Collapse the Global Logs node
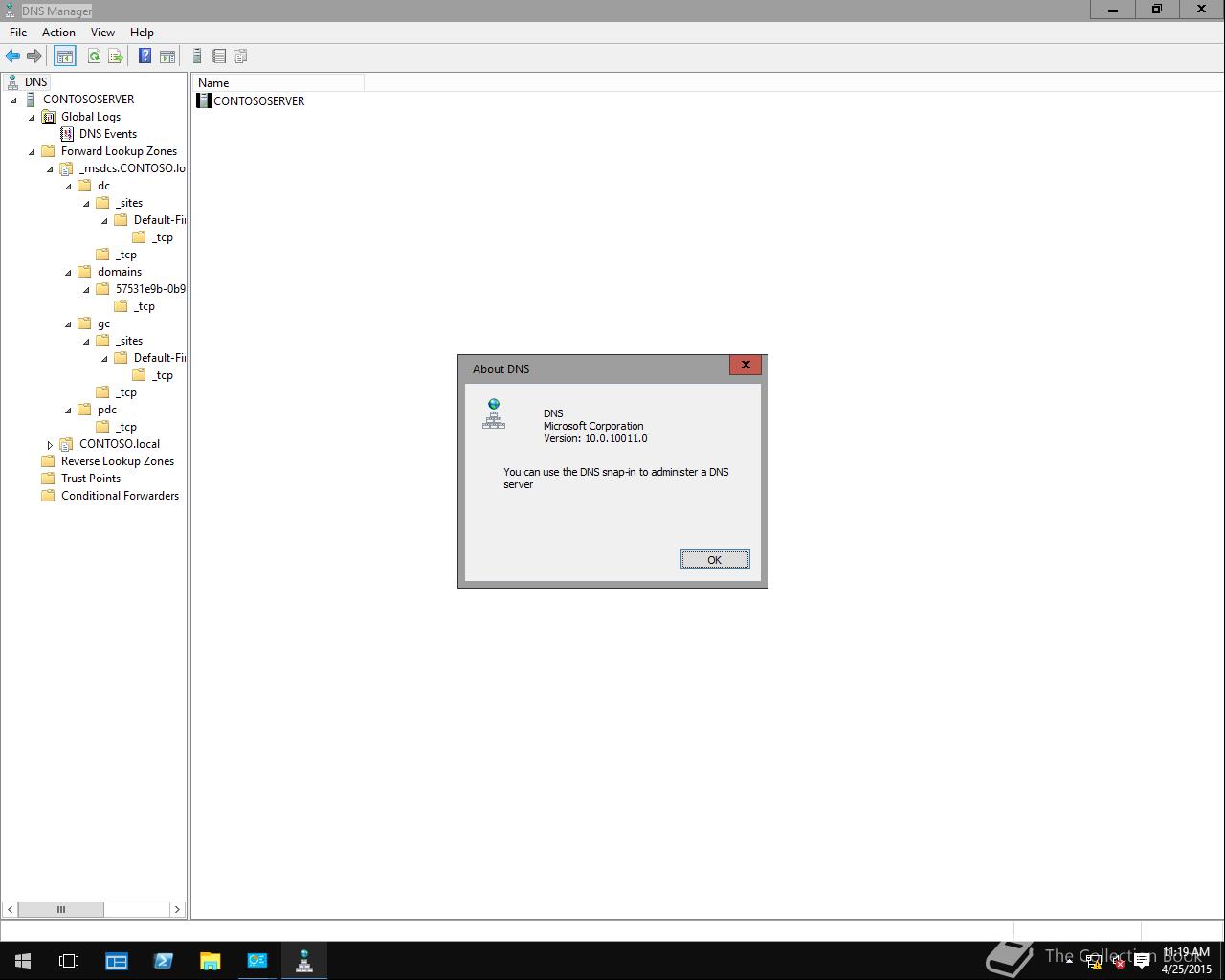Image resolution: width=1225 pixels, height=980 pixels. 32,117
